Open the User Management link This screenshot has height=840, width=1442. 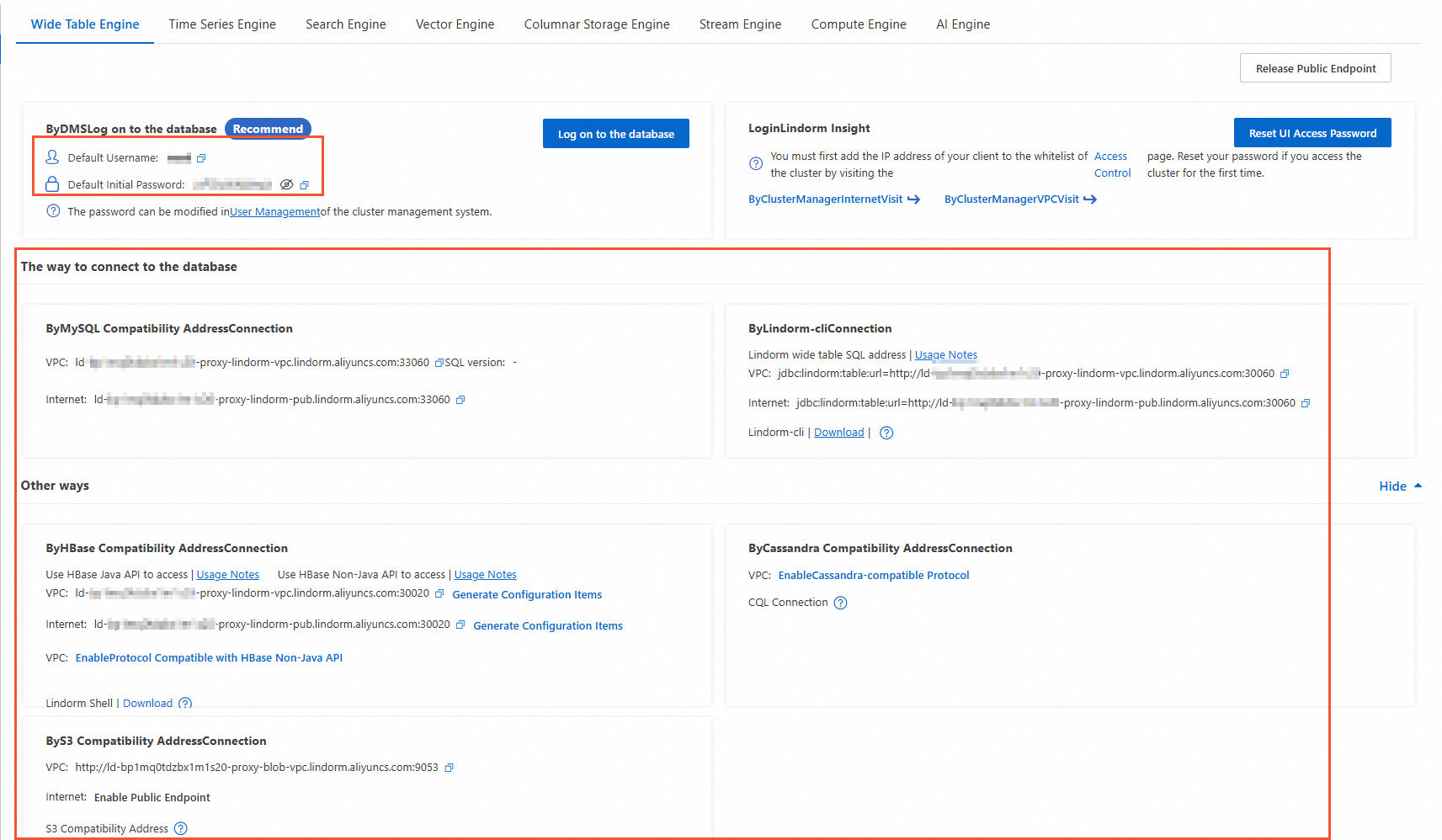[274, 212]
